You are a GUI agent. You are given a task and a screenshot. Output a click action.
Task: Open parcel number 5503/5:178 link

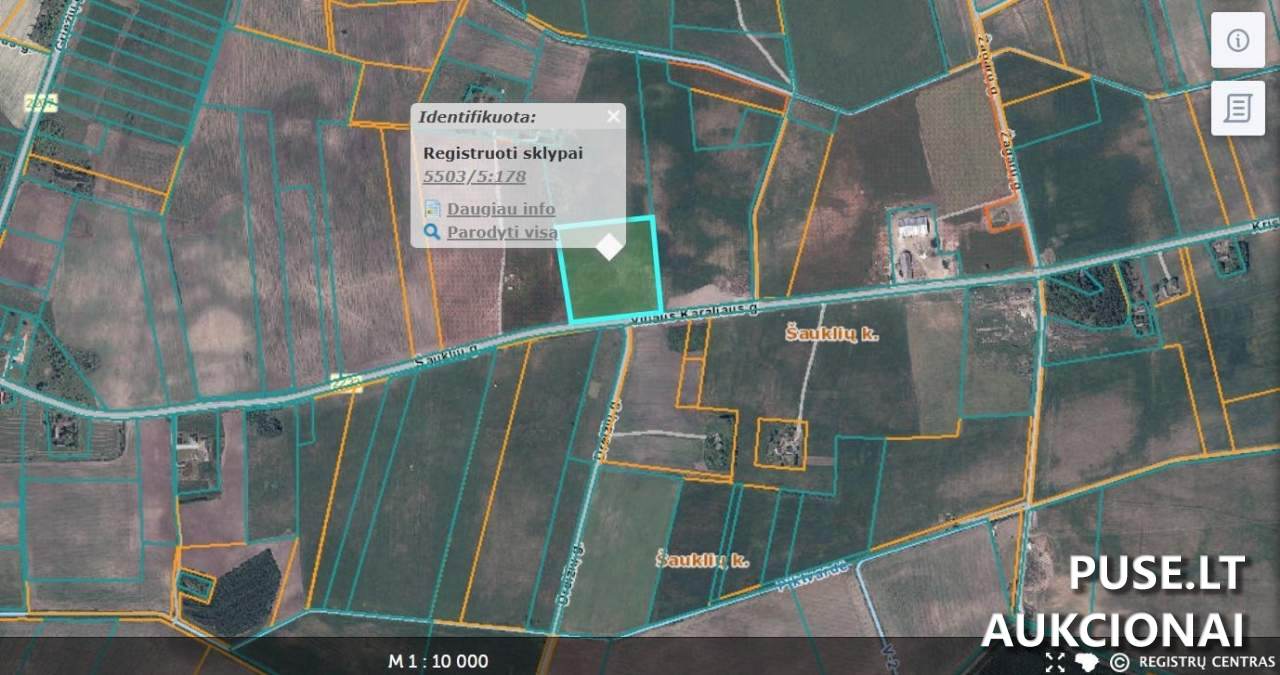click(x=475, y=177)
